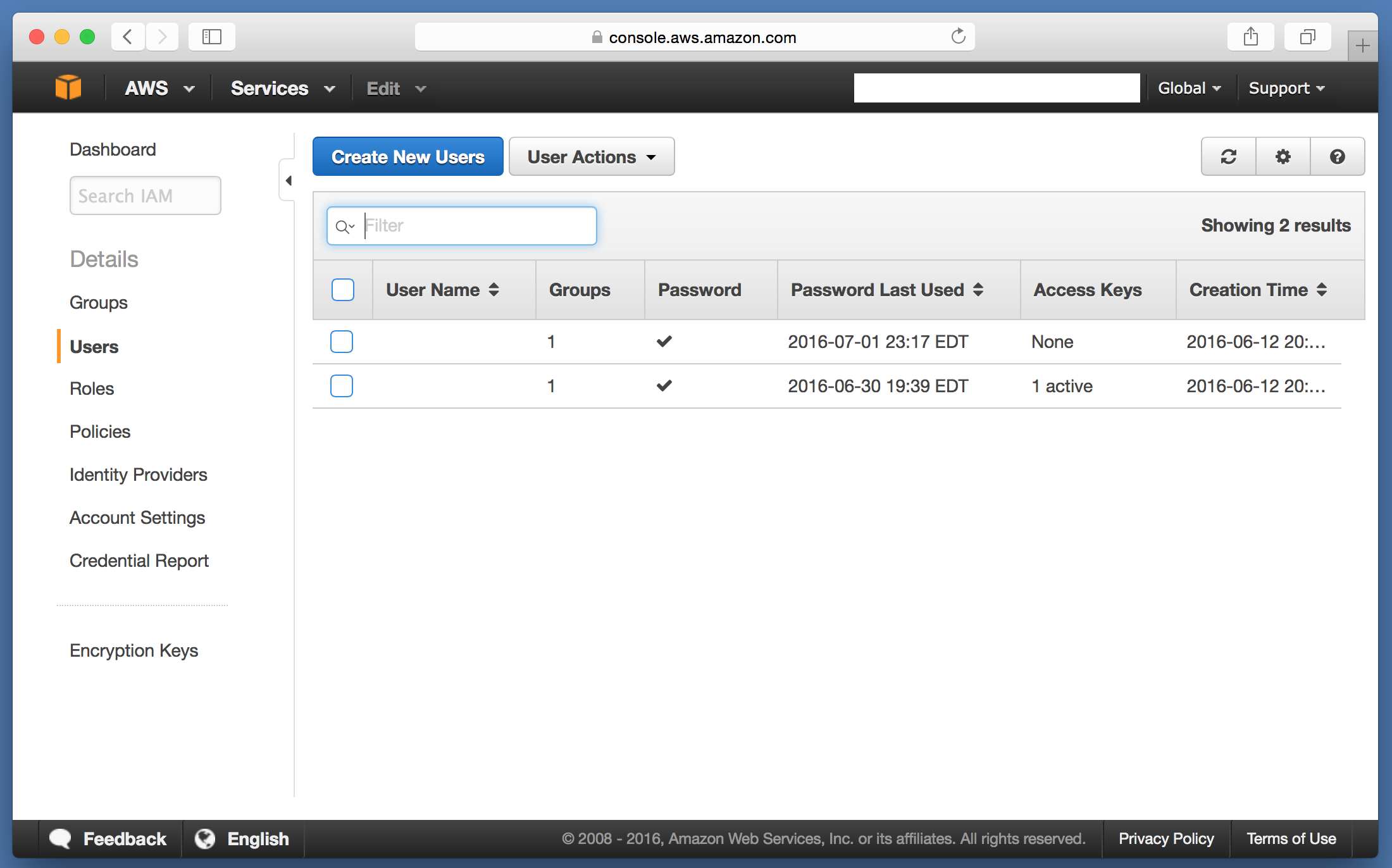Toggle the Safari sidebar button

(x=211, y=37)
